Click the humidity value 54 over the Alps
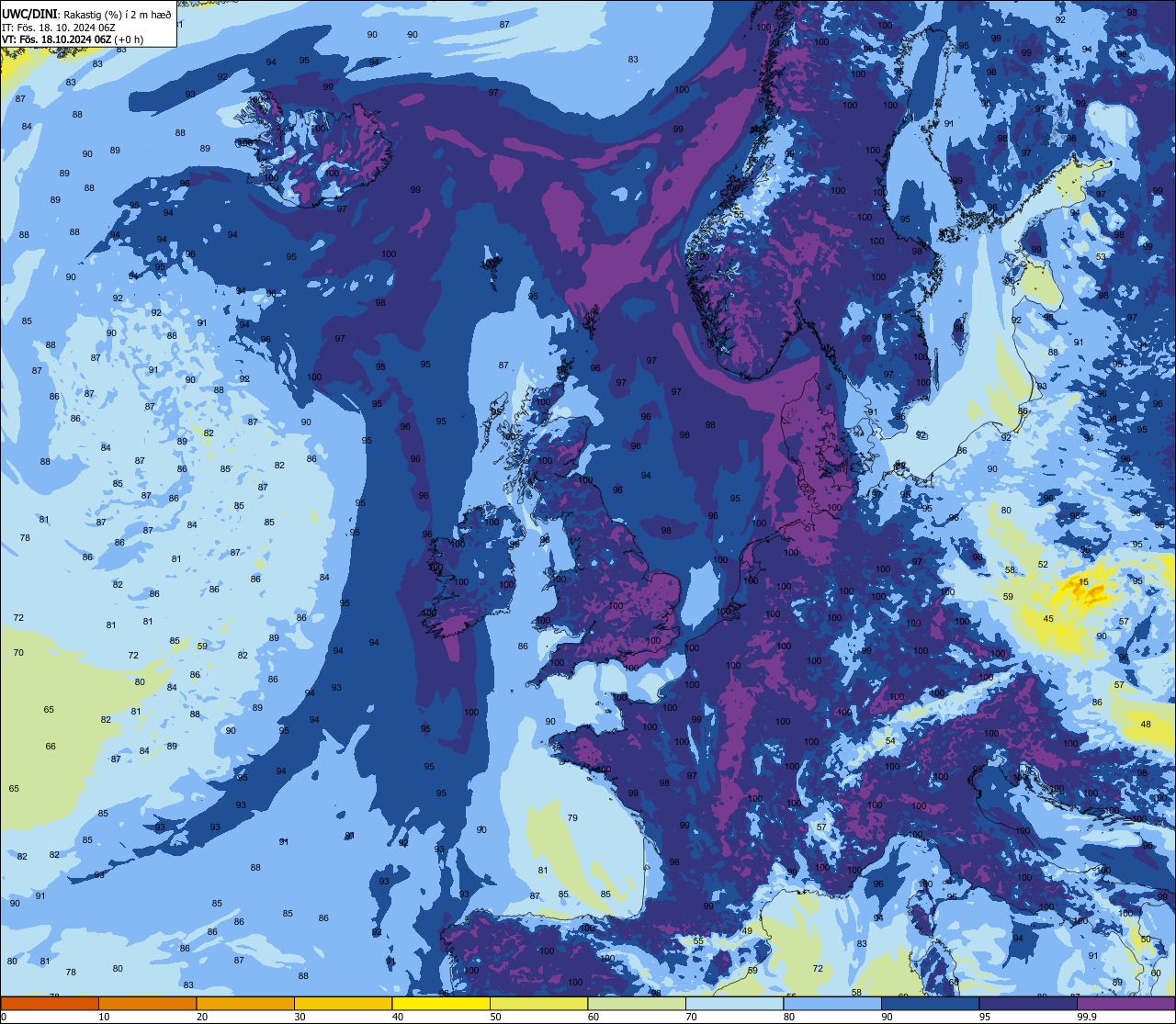The width and height of the screenshot is (1176, 1024). click(x=890, y=741)
